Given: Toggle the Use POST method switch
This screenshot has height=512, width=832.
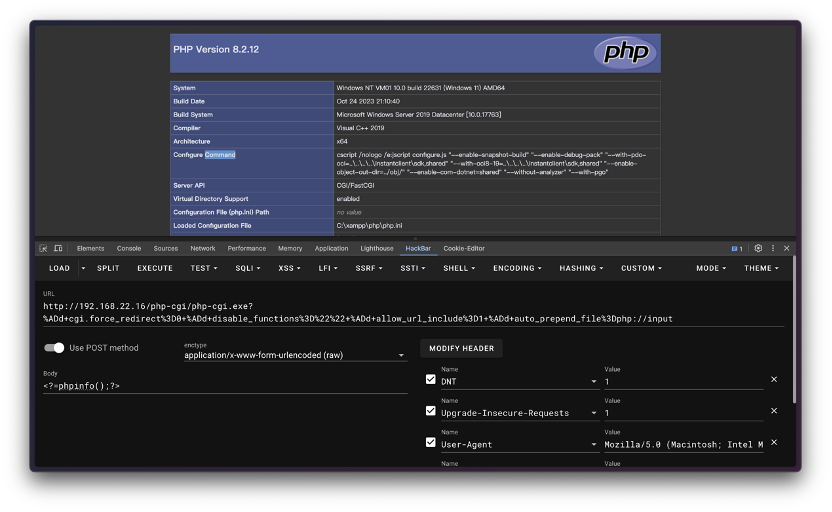Looking at the screenshot, I should tap(54, 348).
